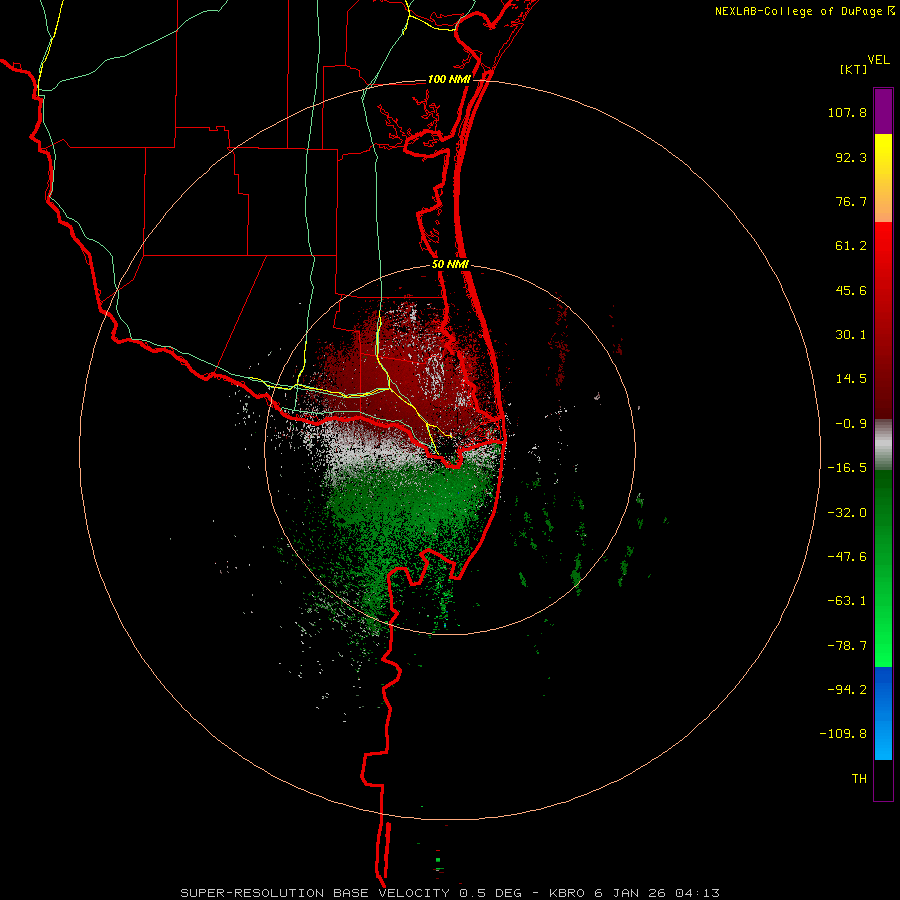Click the NEXLAB-College of DuPage label
Viewport: 900px width, 900px height.
pos(804,11)
